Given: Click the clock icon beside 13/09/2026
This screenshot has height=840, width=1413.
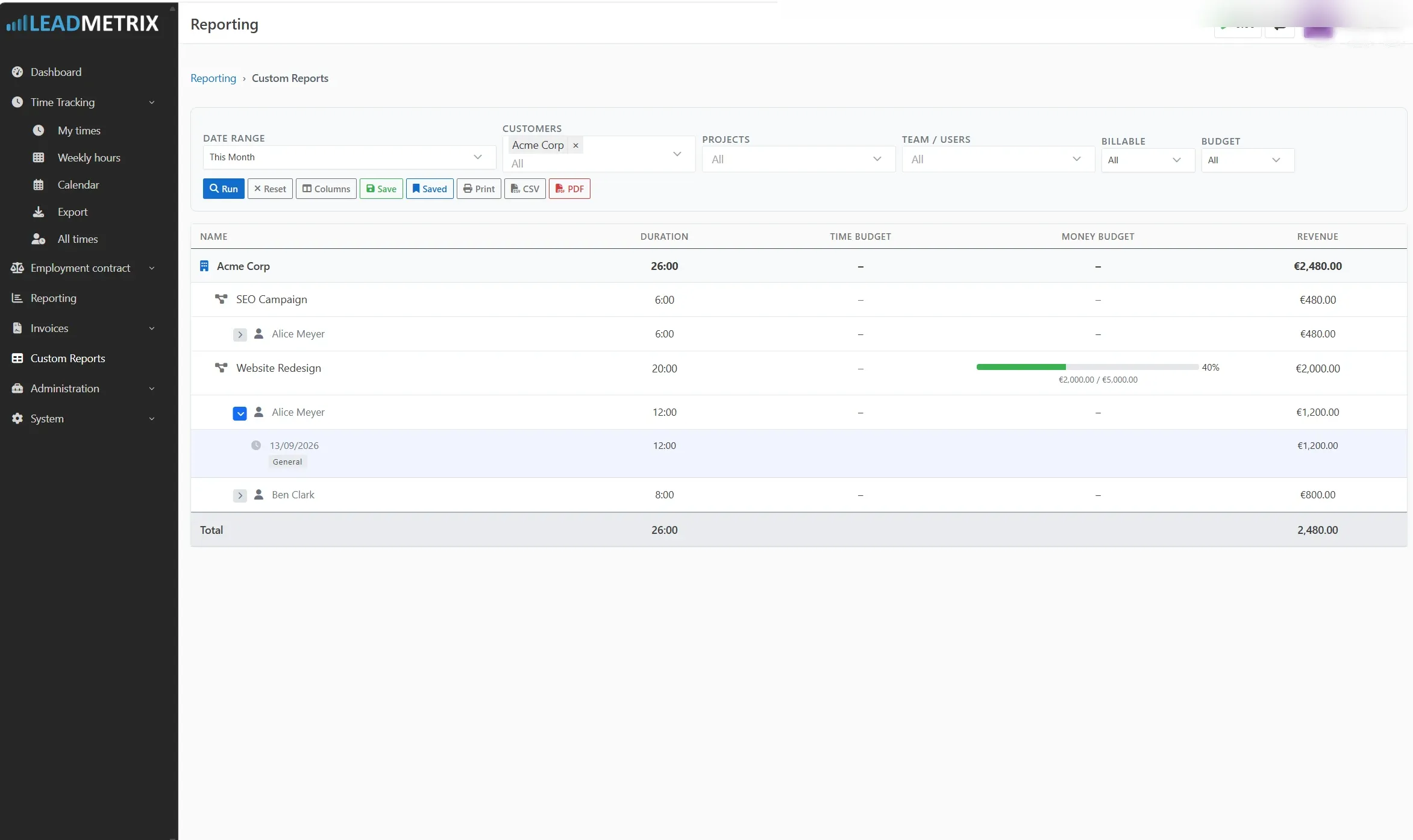Looking at the screenshot, I should point(256,445).
